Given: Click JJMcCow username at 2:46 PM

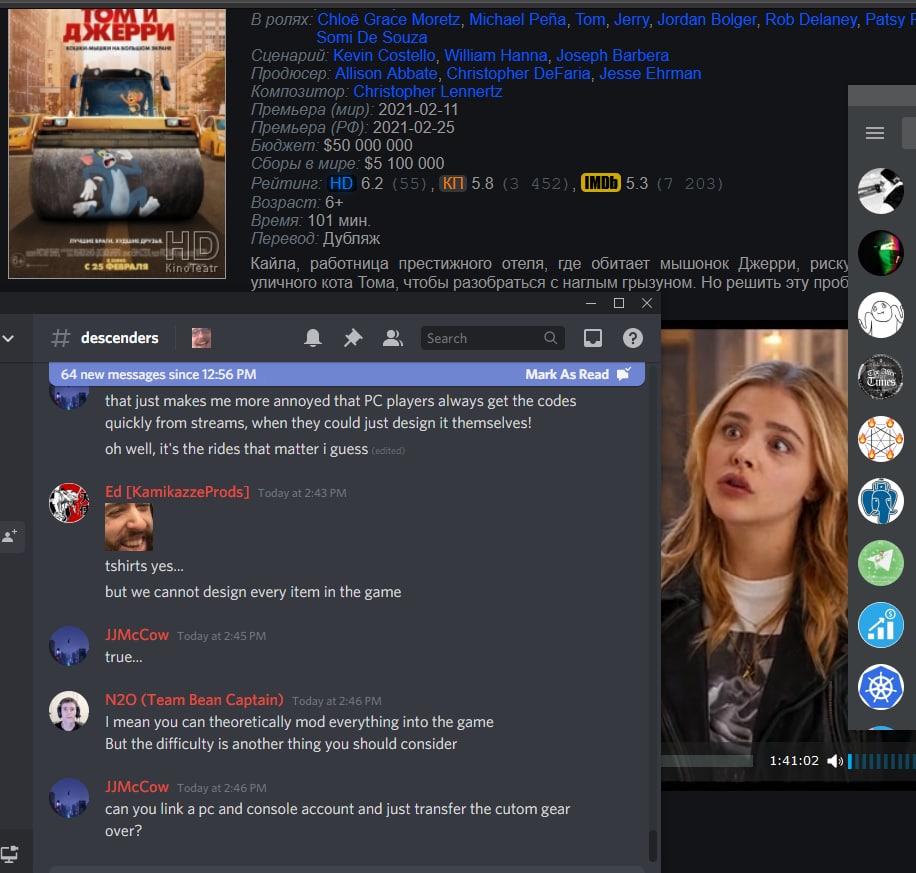Looking at the screenshot, I should [x=137, y=787].
